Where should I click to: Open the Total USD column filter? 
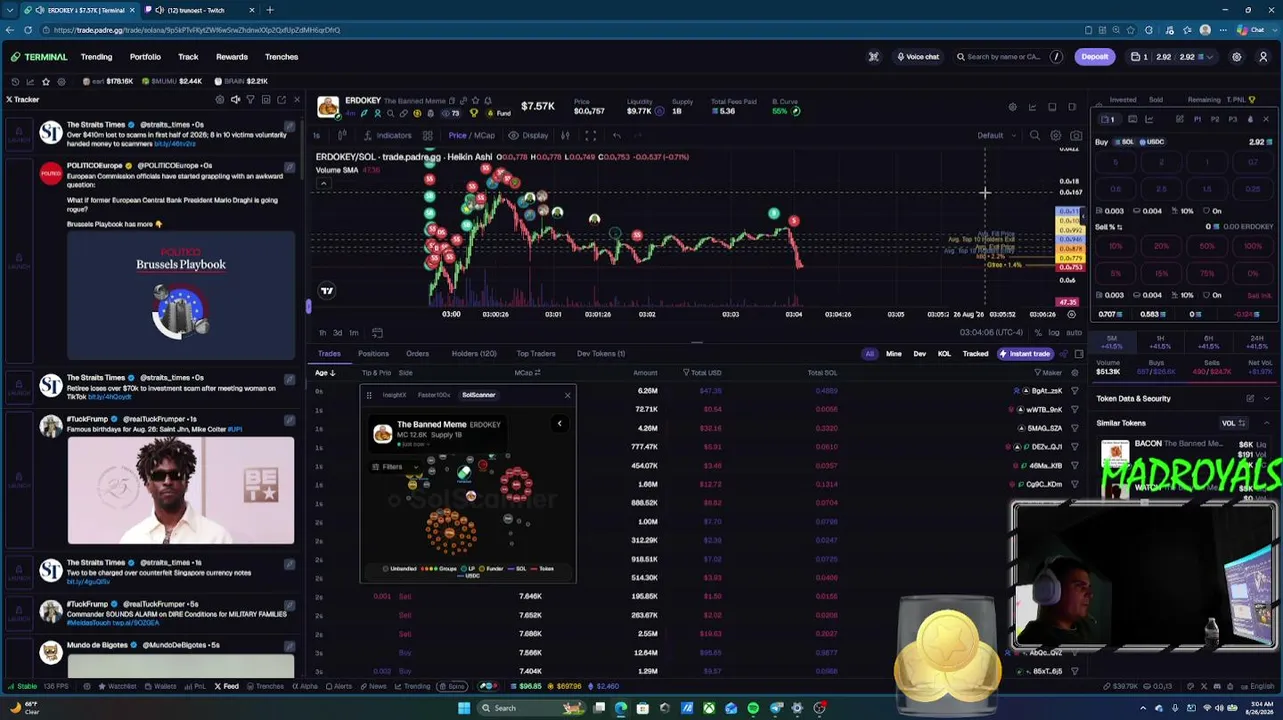[686, 373]
